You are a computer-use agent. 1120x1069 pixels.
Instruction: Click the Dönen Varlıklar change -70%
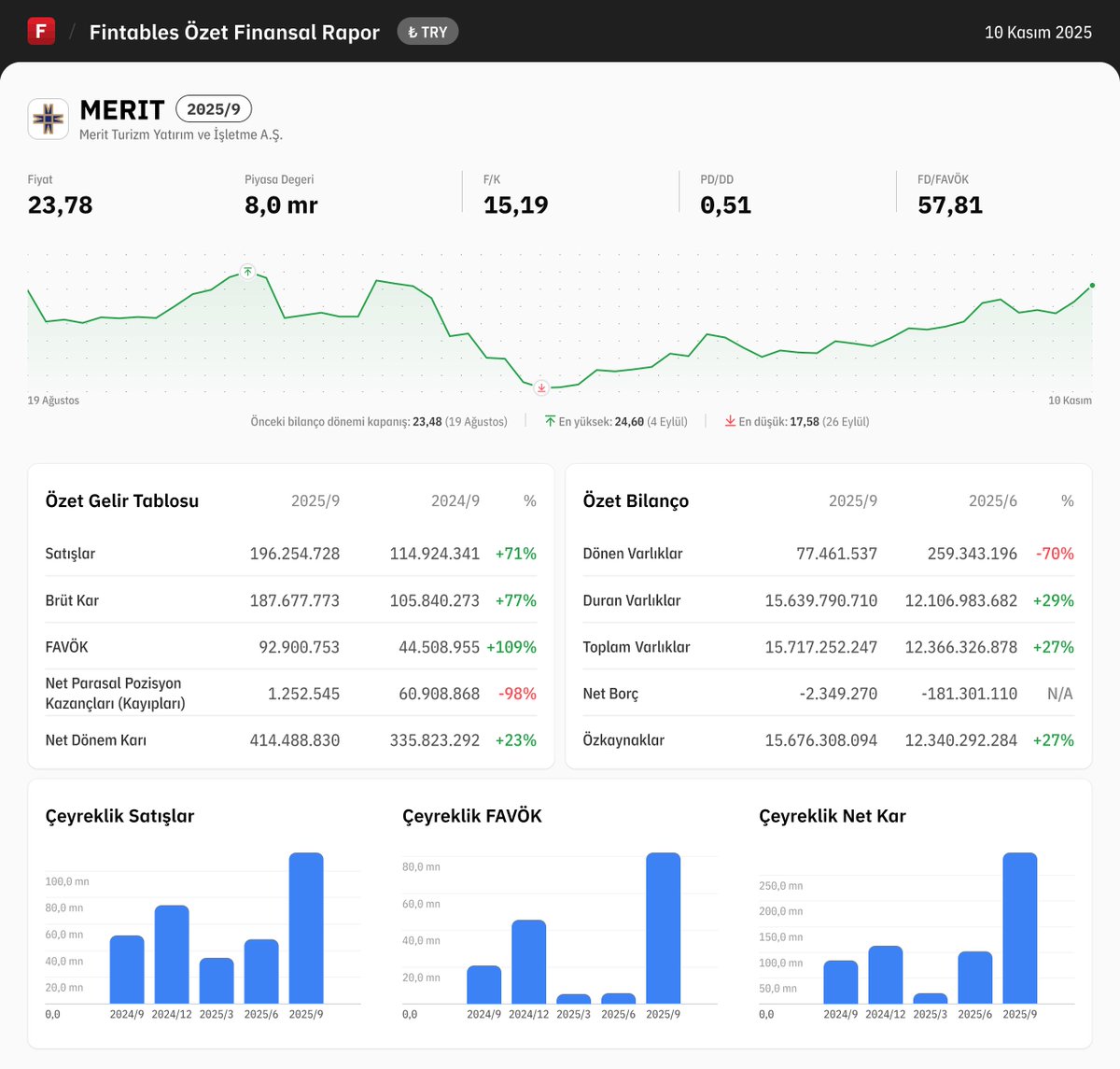pos(1056,554)
